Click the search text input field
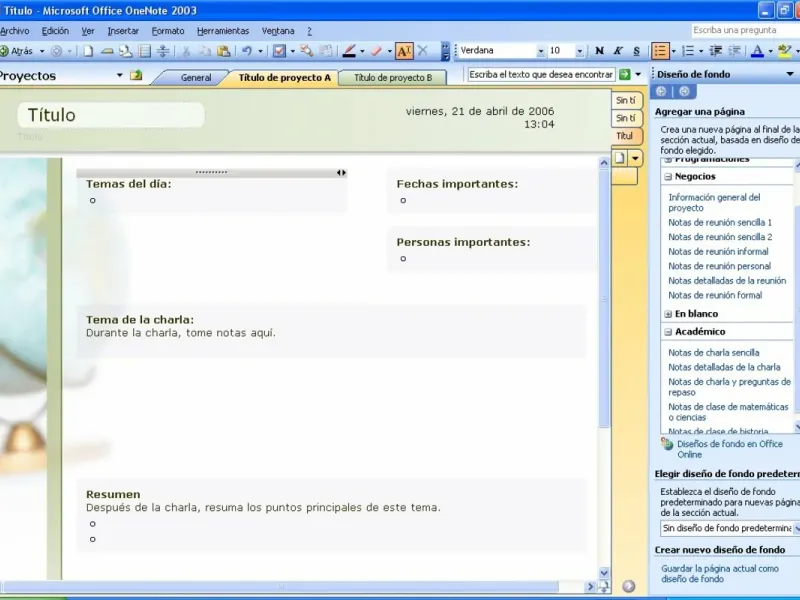The image size is (800, 600). [x=541, y=74]
